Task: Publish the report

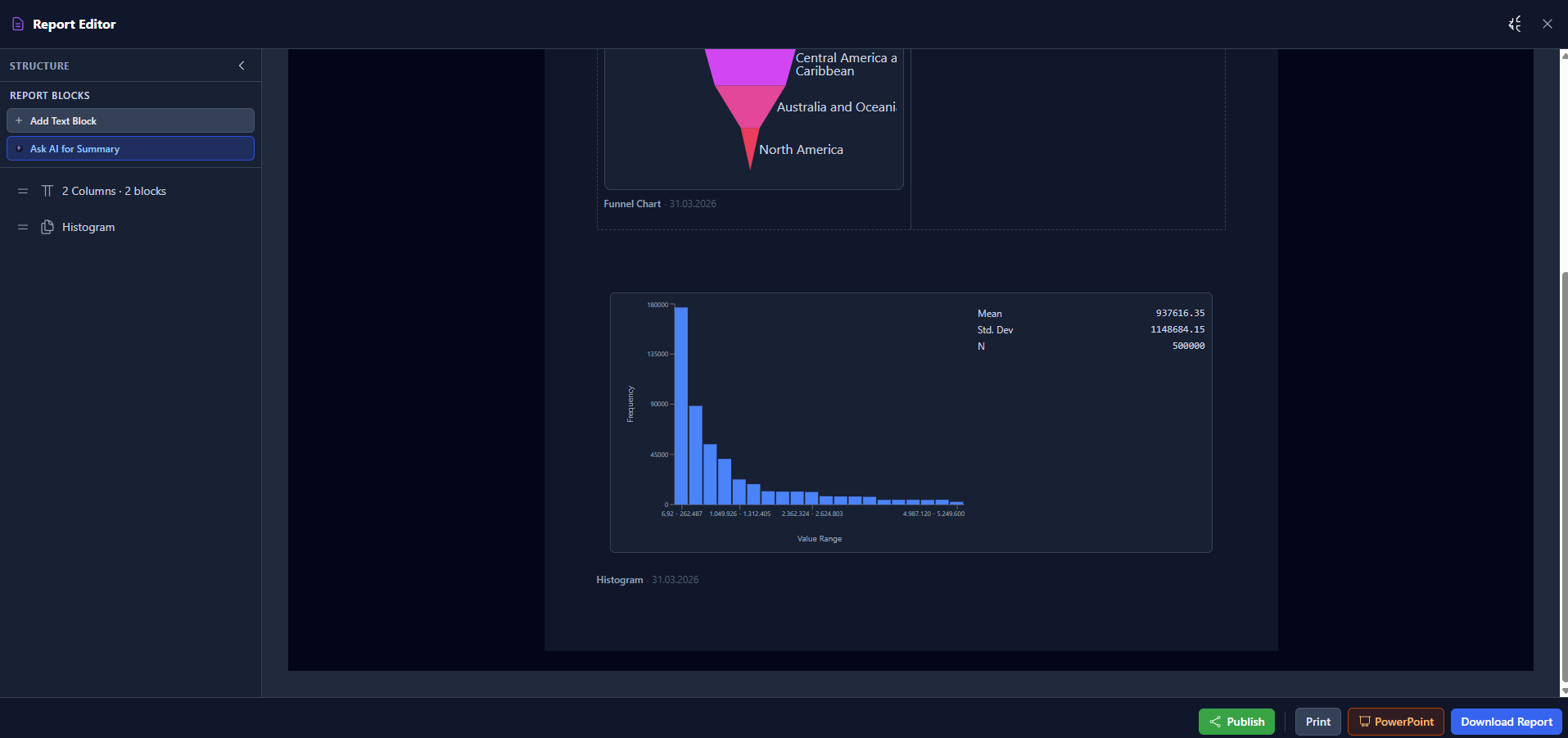Action: [x=1236, y=722]
